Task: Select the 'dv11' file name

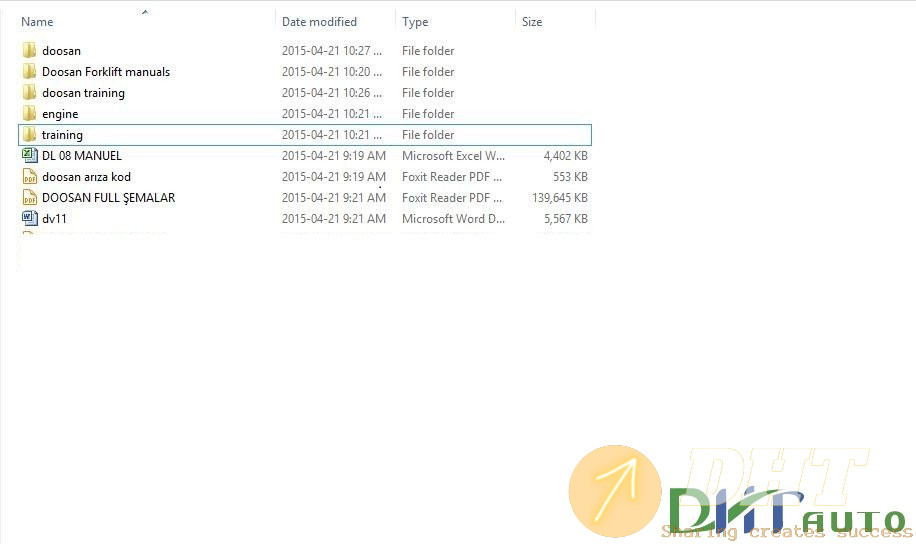Action: (x=54, y=219)
